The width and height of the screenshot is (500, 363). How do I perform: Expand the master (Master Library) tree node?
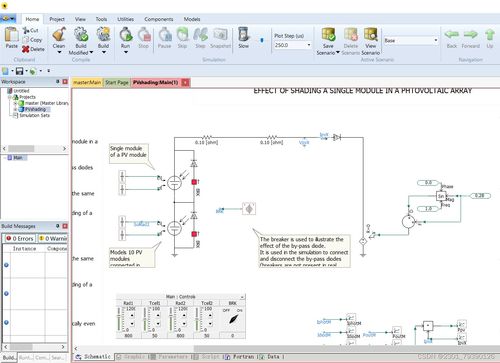[15, 103]
